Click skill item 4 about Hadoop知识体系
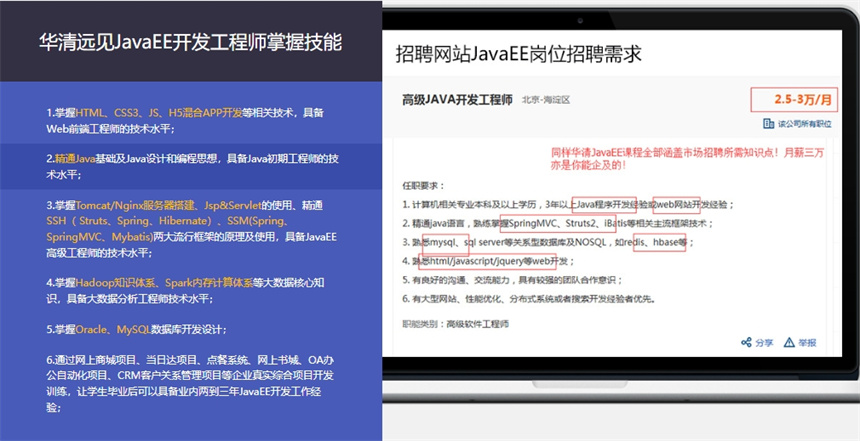The height and width of the screenshot is (441, 860). tap(185, 291)
